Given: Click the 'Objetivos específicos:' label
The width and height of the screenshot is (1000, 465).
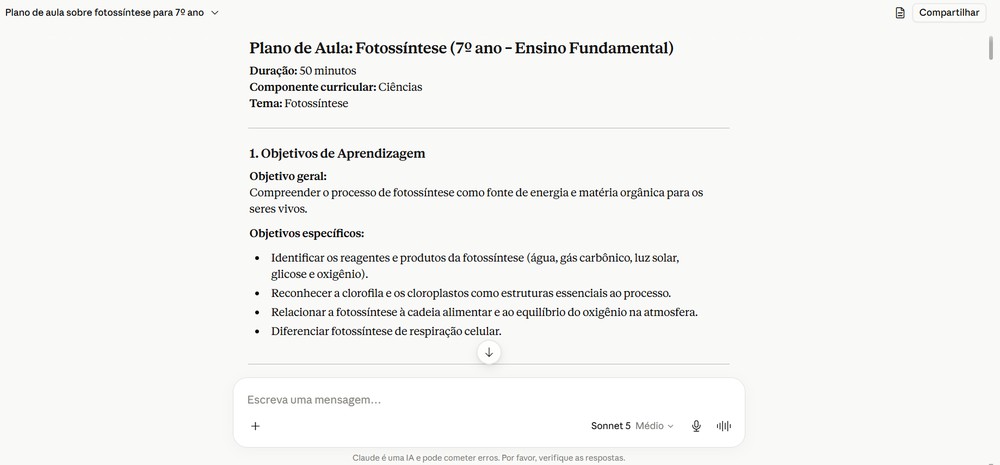Looking at the screenshot, I should [x=307, y=233].
